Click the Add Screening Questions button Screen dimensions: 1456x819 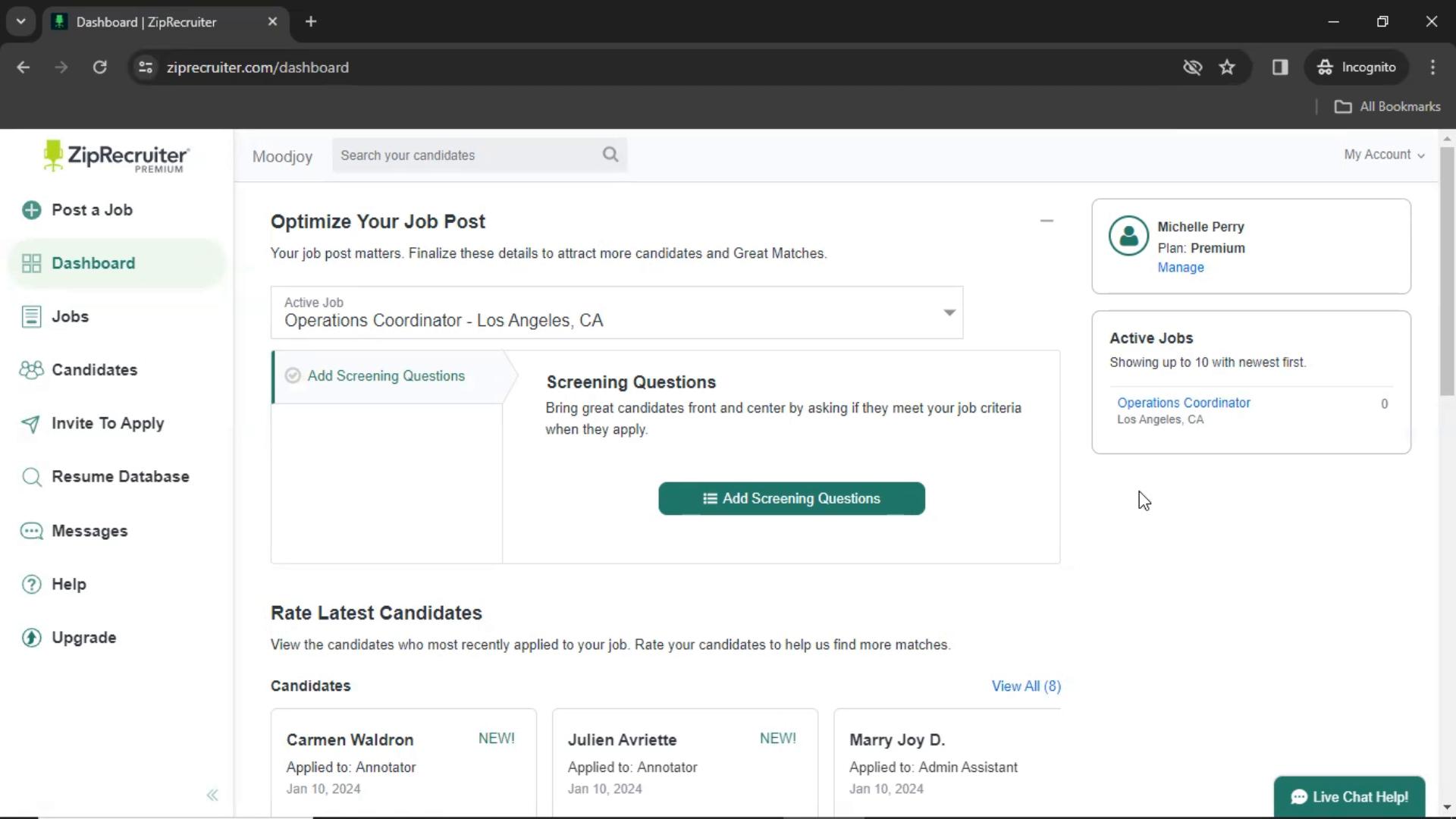792,498
